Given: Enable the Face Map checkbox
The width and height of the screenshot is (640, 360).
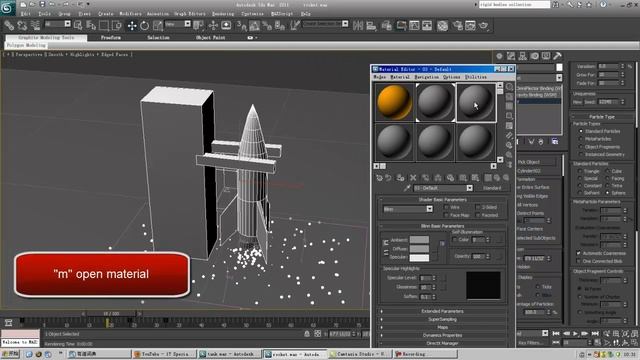Looking at the screenshot, I should point(446,215).
